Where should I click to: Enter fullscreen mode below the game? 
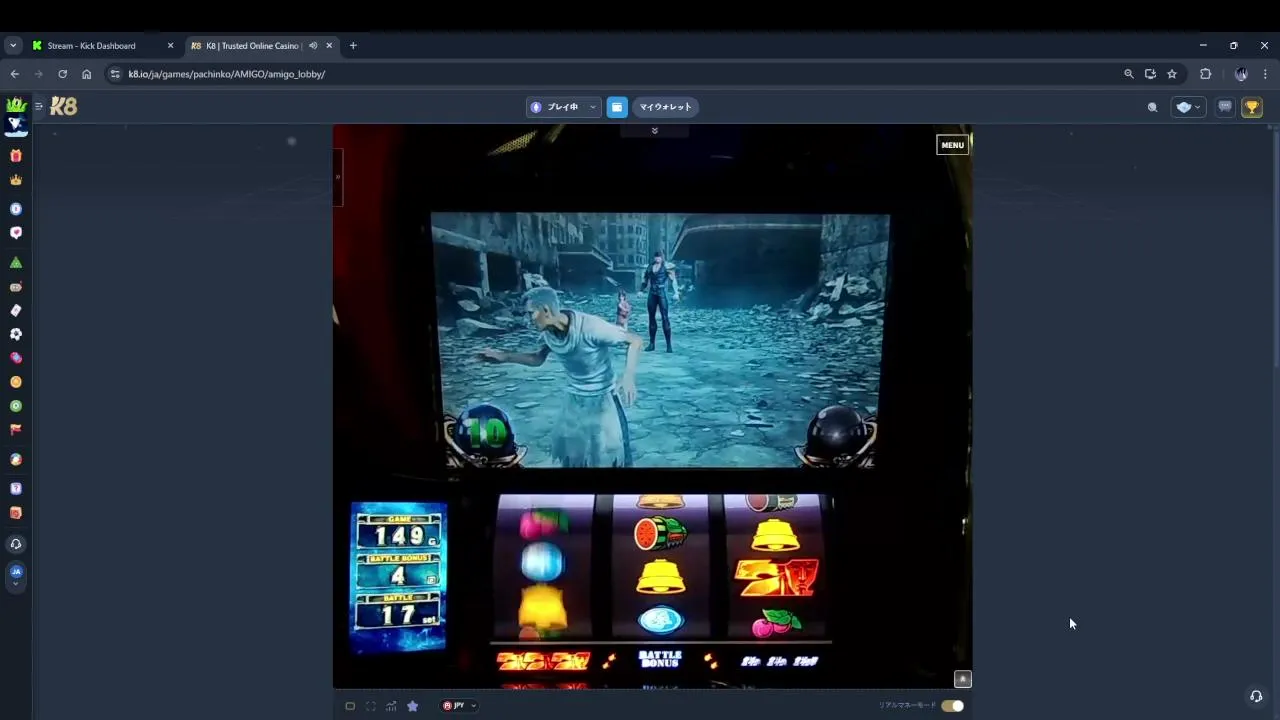point(370,706)
